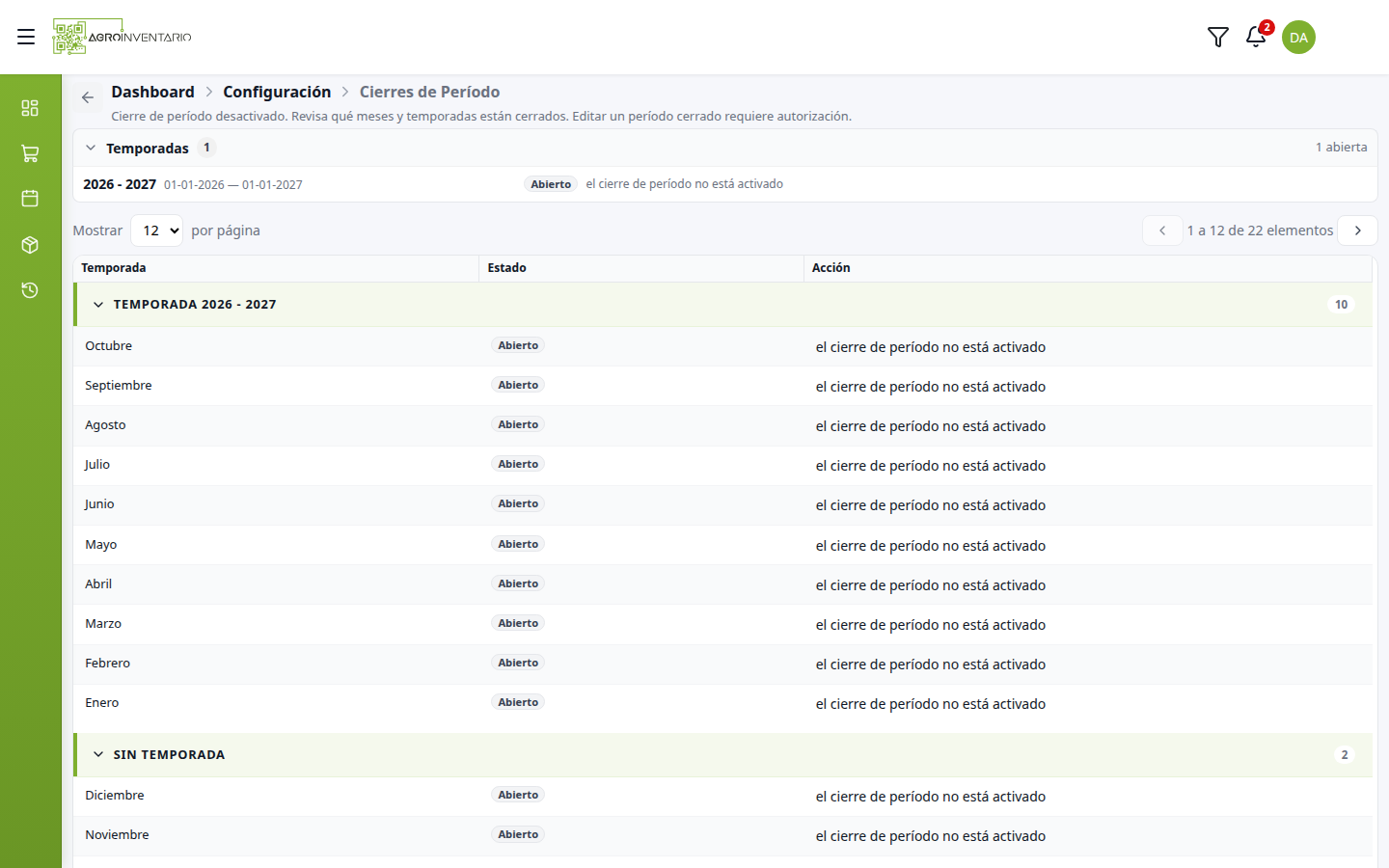The height and width of the screenshot is (868, 1389).
Task: Go to dashboard grid icon in sidebar
Action: tap(30, 108)
